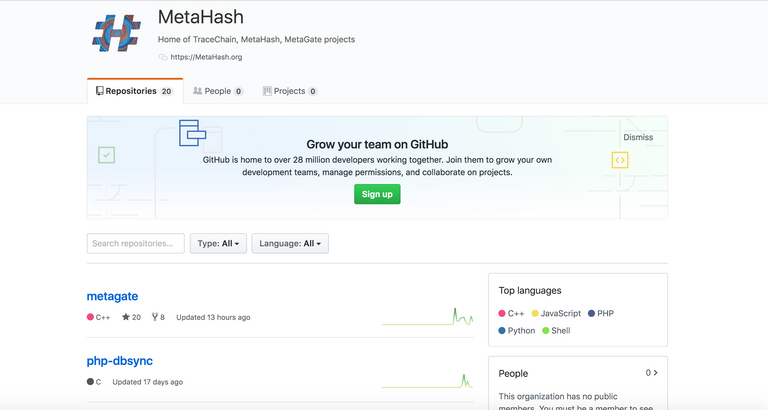Open the Repositories tab
The image size is (768, 410).
[x=135, y=91]
